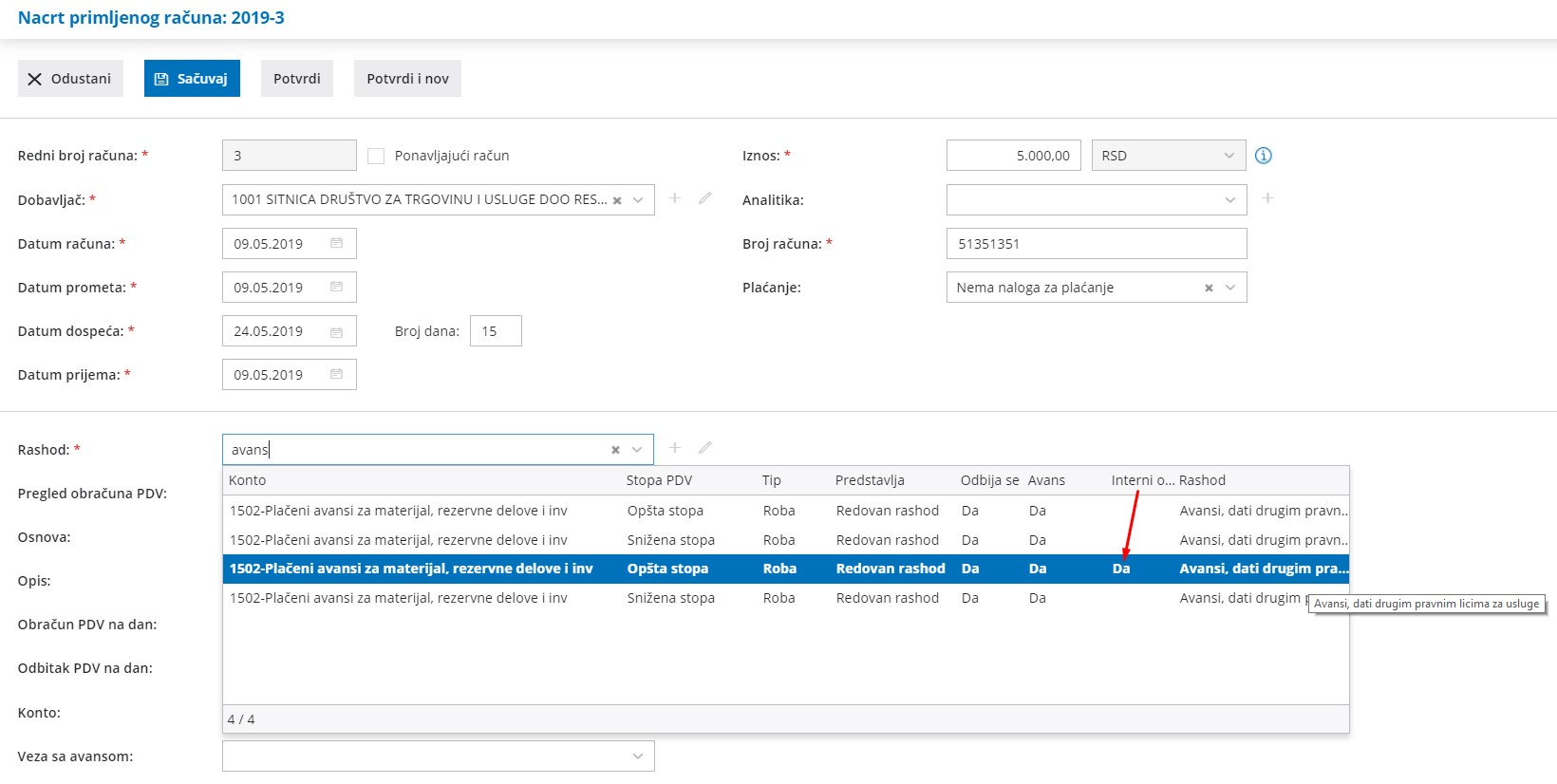Viewport: 1557px width, 784px height.
Task: Add a new Analitika with the plus icon
Action: (x=1267, y=198)
